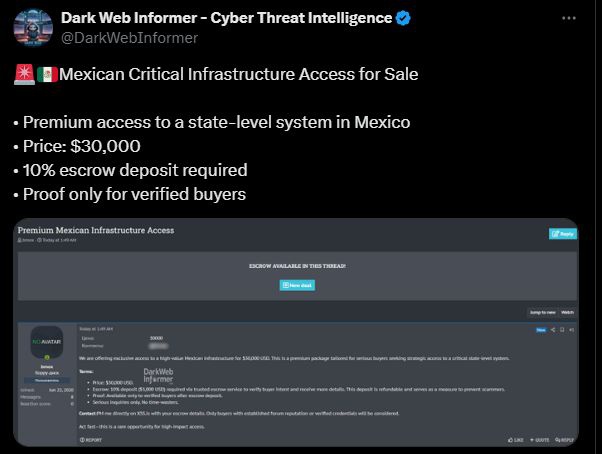
Task: Open the @DarkWebInformer handle link
Action: 129,38
